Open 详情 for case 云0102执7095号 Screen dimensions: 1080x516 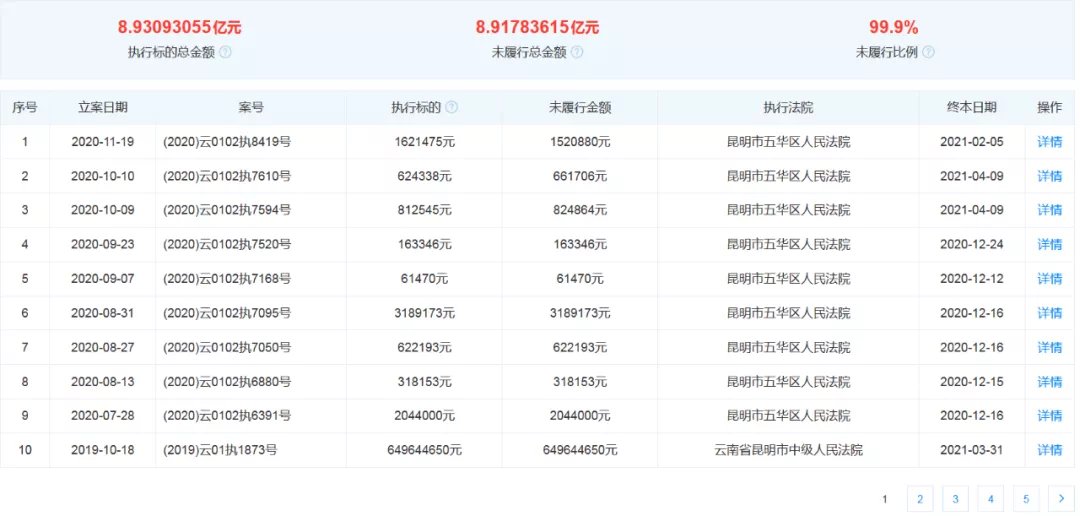(x=1050, y=313)
